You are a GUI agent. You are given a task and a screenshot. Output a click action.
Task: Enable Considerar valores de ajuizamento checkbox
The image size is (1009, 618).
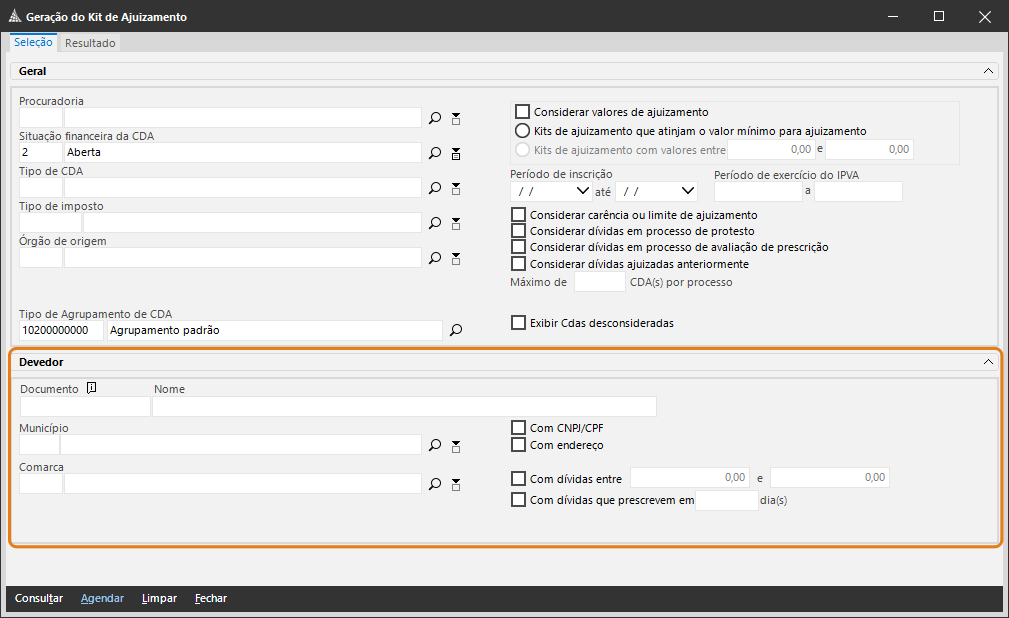click(x=522, y=112)
